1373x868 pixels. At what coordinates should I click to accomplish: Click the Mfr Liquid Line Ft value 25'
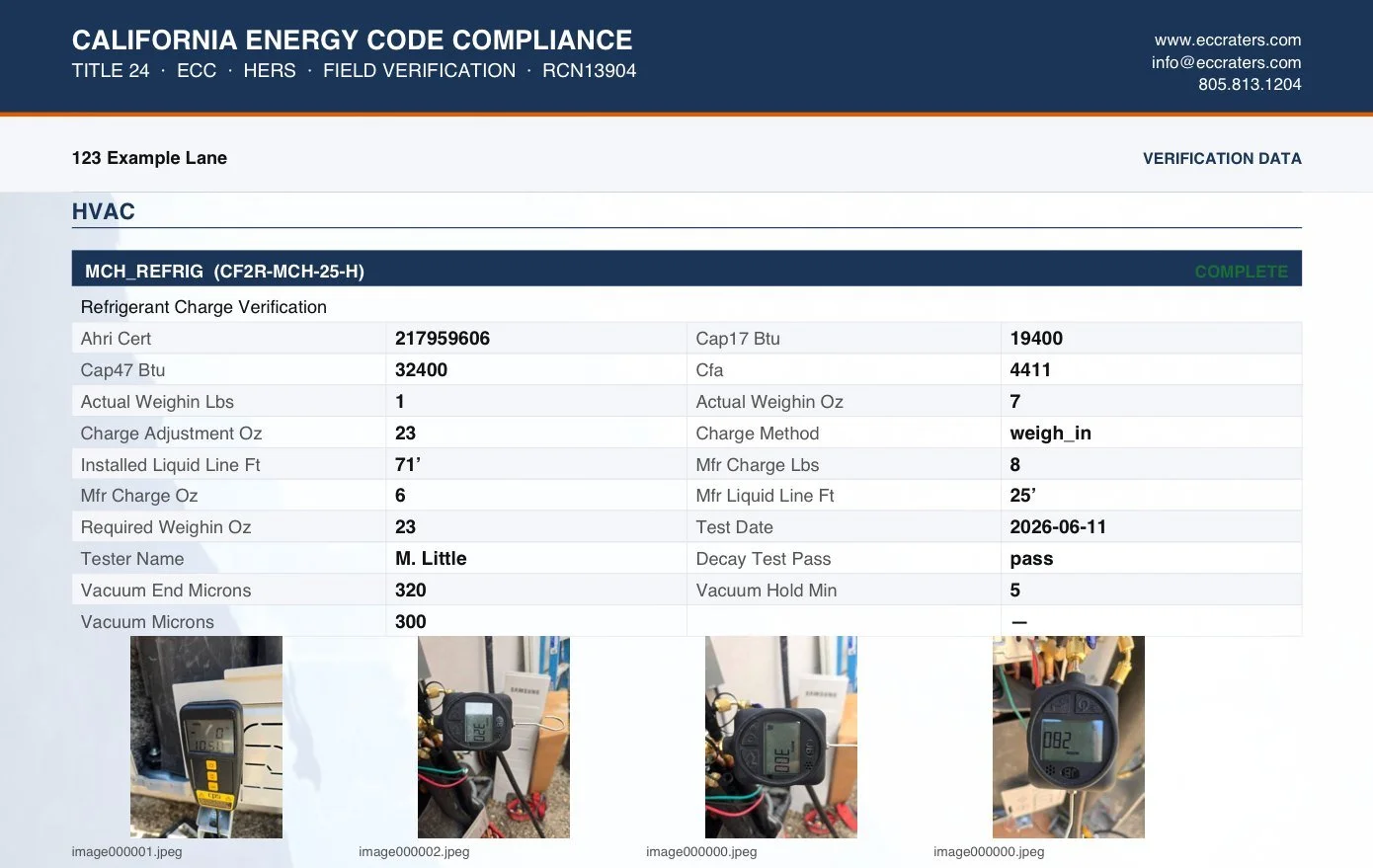click(1022, 496)
